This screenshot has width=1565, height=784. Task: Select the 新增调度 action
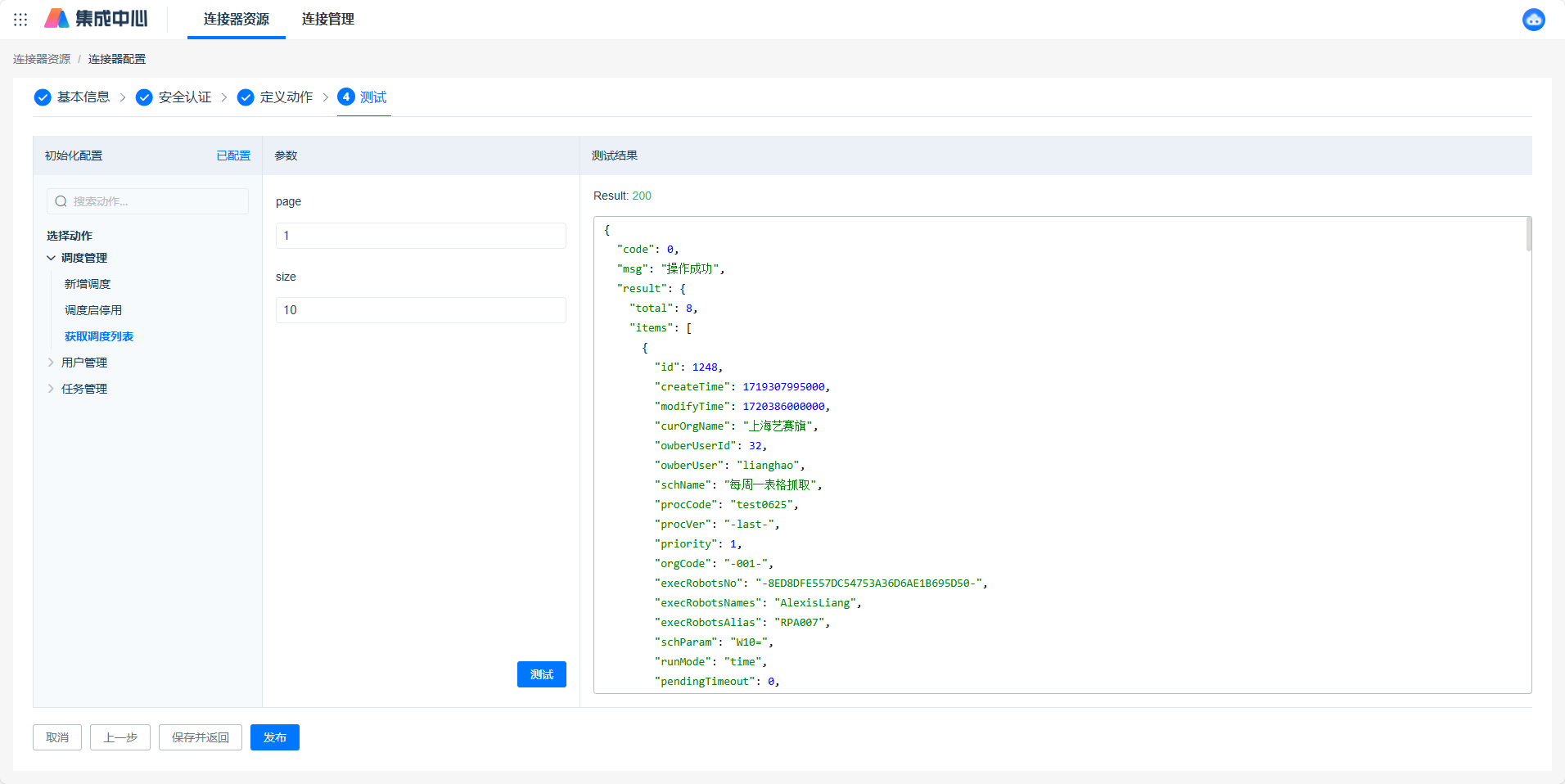88,284
